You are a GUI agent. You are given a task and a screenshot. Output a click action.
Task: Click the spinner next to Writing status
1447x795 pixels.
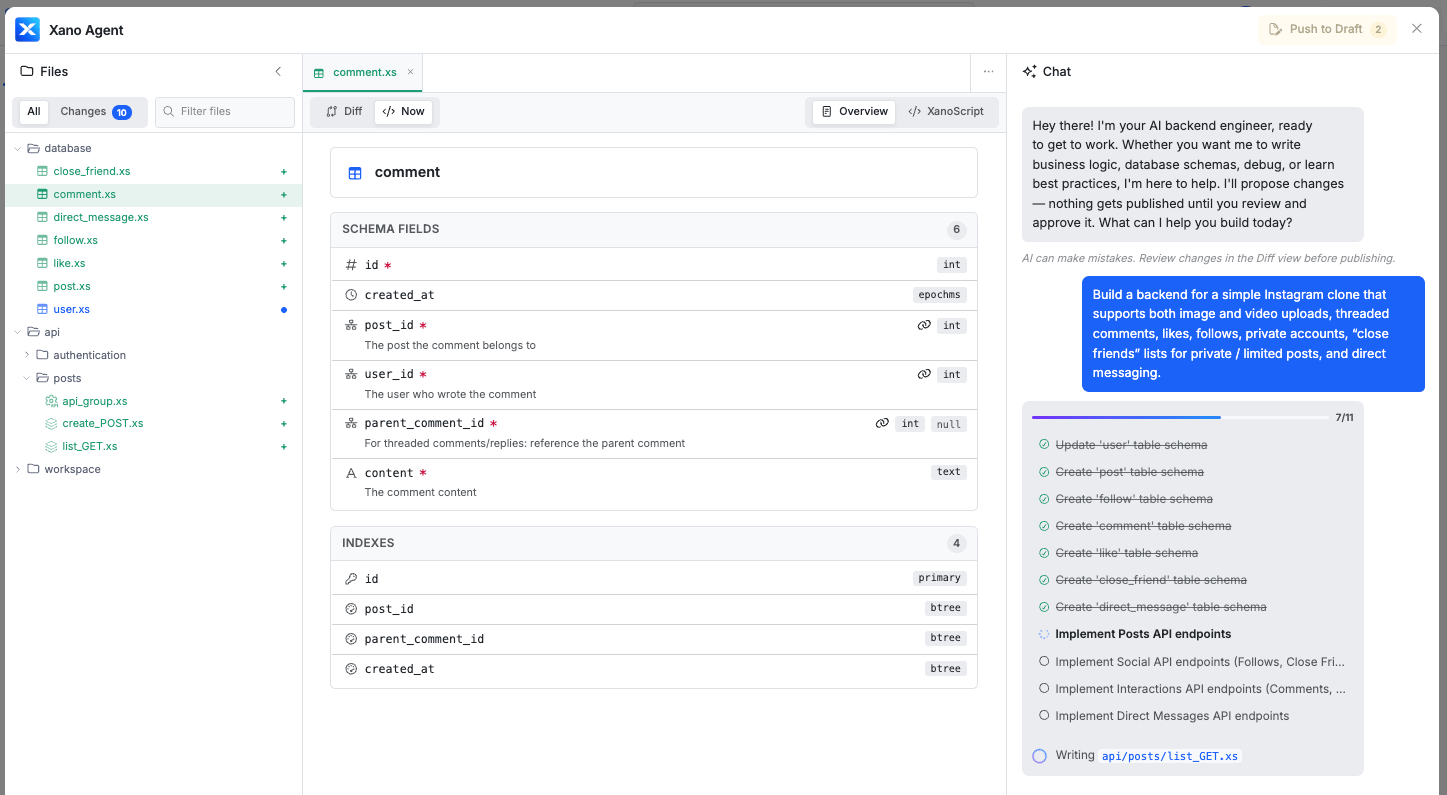(x=1039, y=756)
